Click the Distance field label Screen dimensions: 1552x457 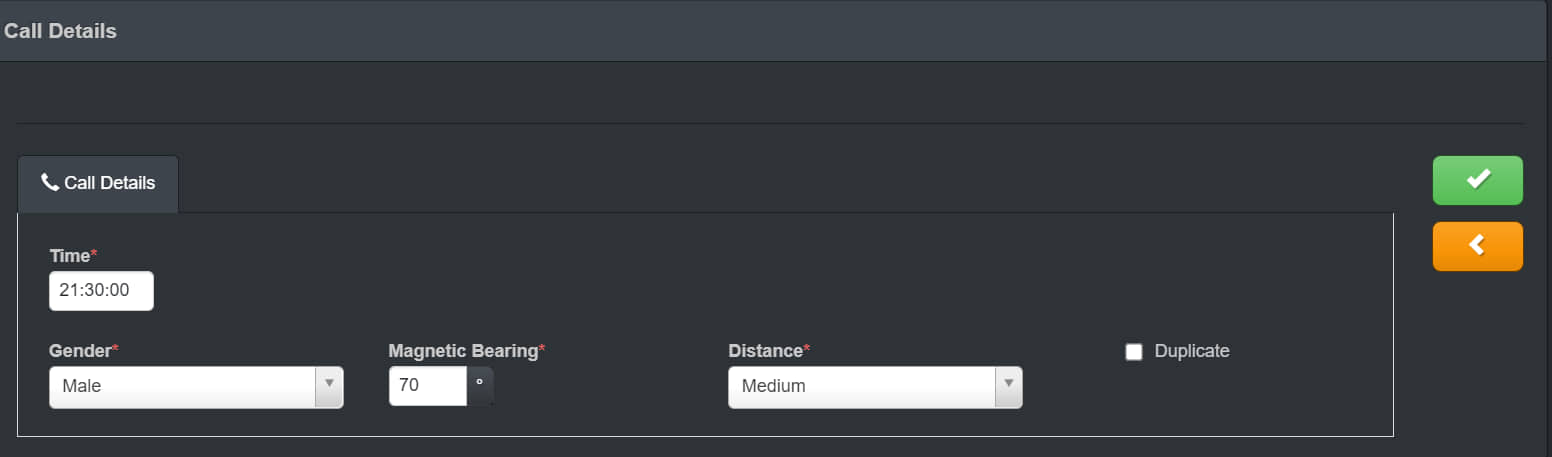coord(765,351)
